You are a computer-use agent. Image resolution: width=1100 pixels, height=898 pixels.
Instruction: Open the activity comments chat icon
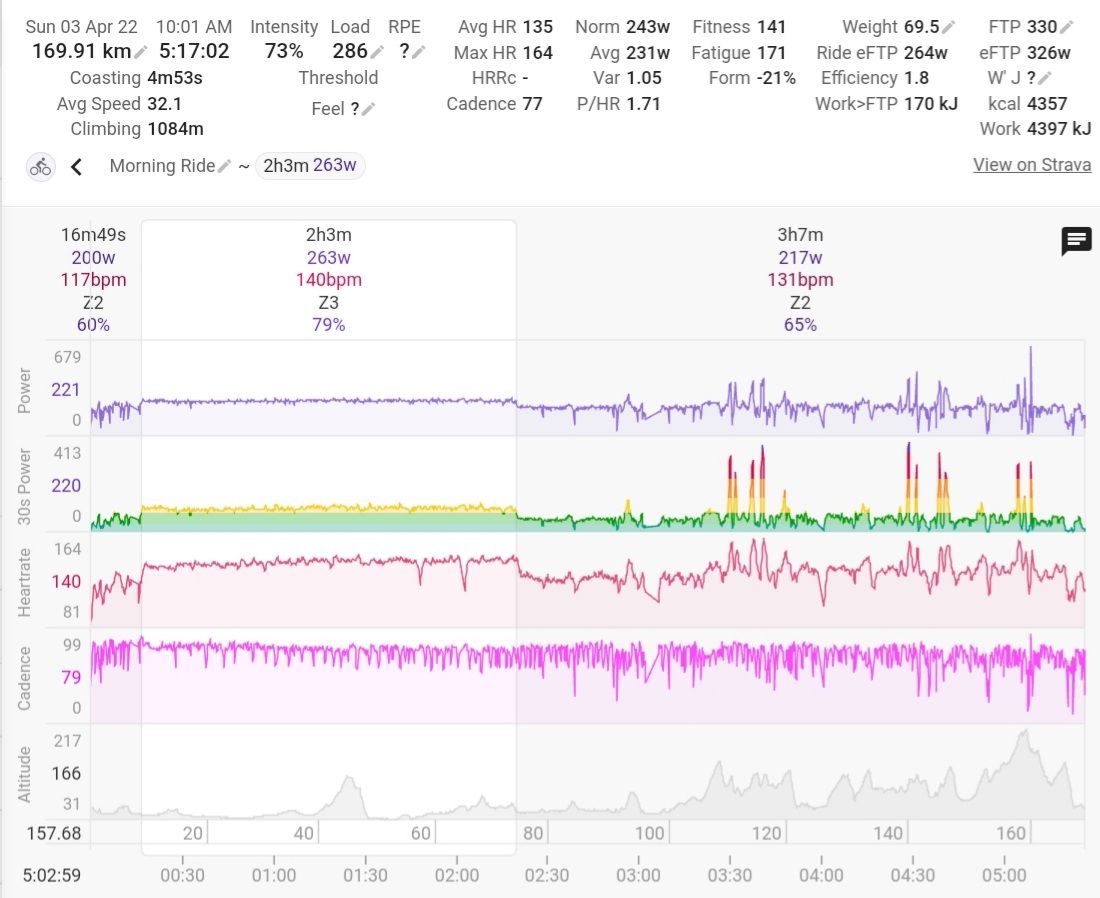pyautogui.click(x=1076, y=241)
